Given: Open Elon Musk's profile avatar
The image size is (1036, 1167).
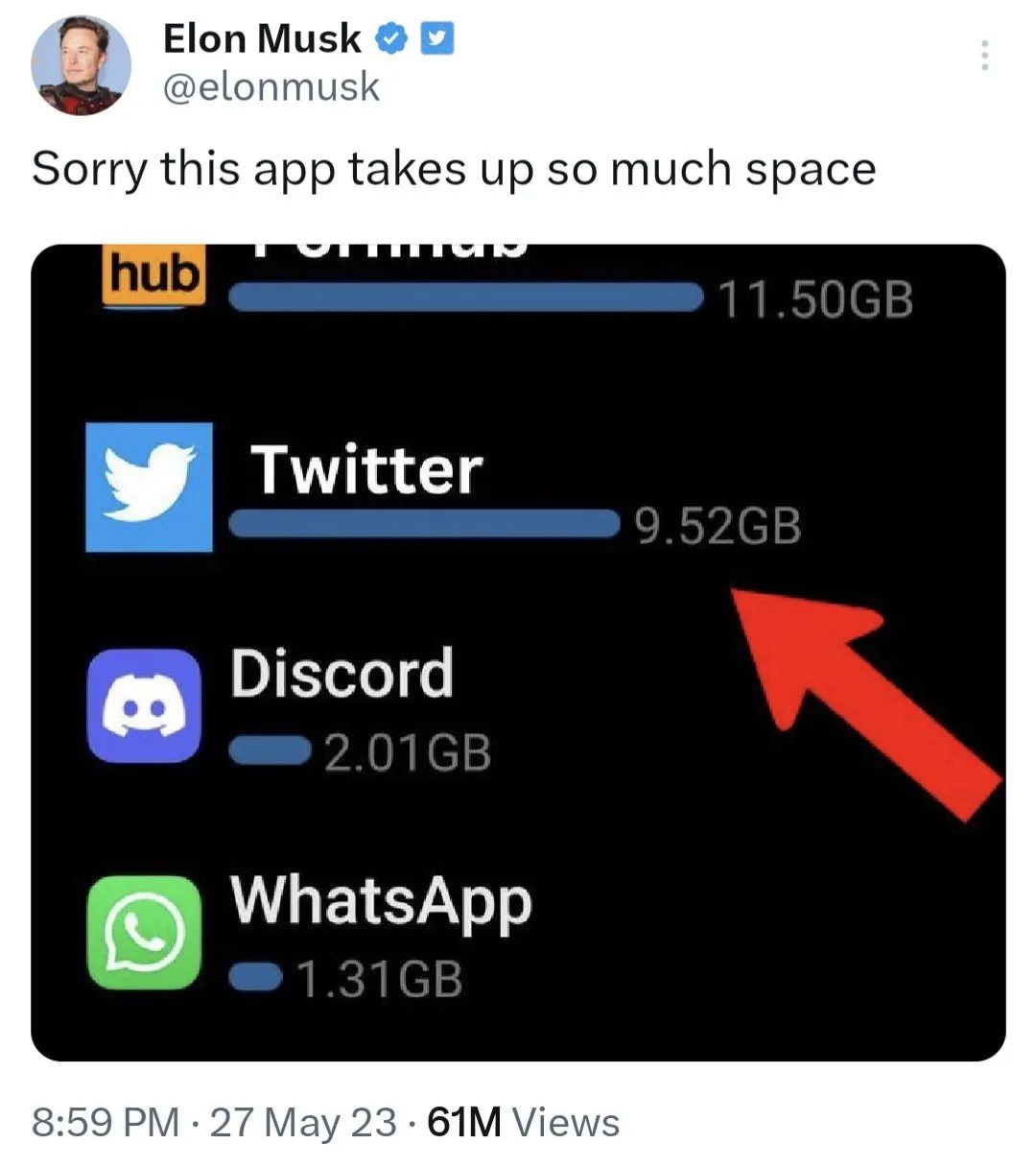Looking at the screenshot, I should (81, 65).
